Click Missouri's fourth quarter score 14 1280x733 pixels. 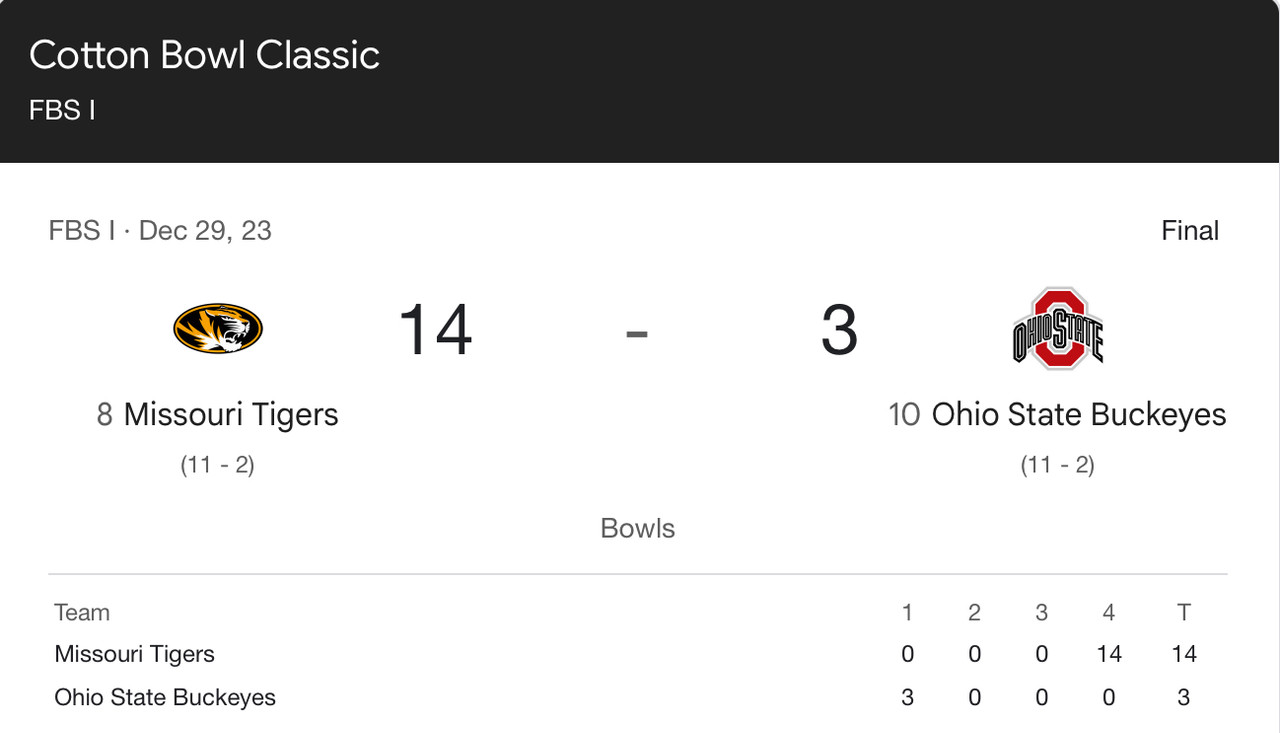[1108, 654]
